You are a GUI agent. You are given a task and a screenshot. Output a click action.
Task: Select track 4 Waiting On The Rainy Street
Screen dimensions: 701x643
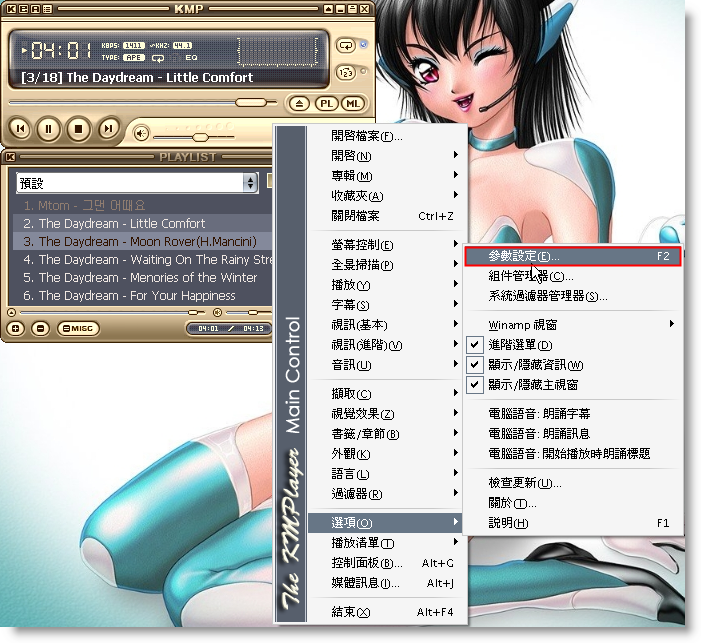pos(140,259)
